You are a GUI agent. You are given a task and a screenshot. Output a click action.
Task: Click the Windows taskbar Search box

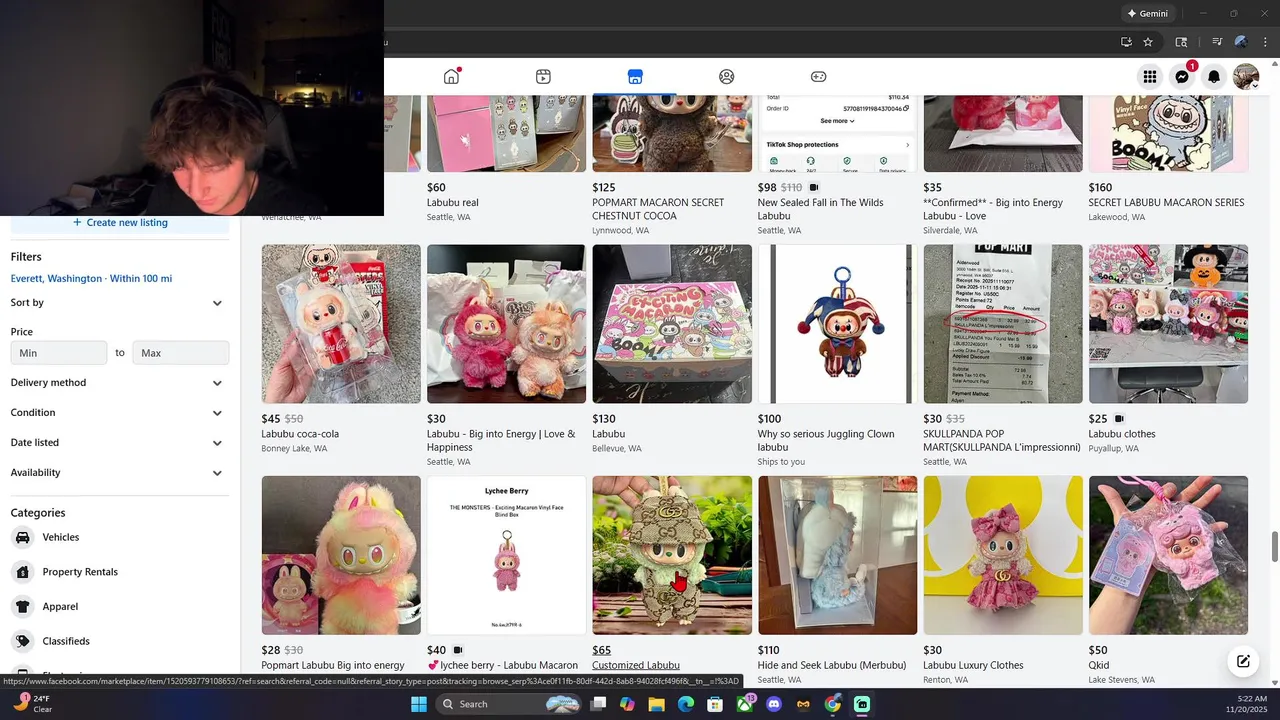tap(509, 704)
